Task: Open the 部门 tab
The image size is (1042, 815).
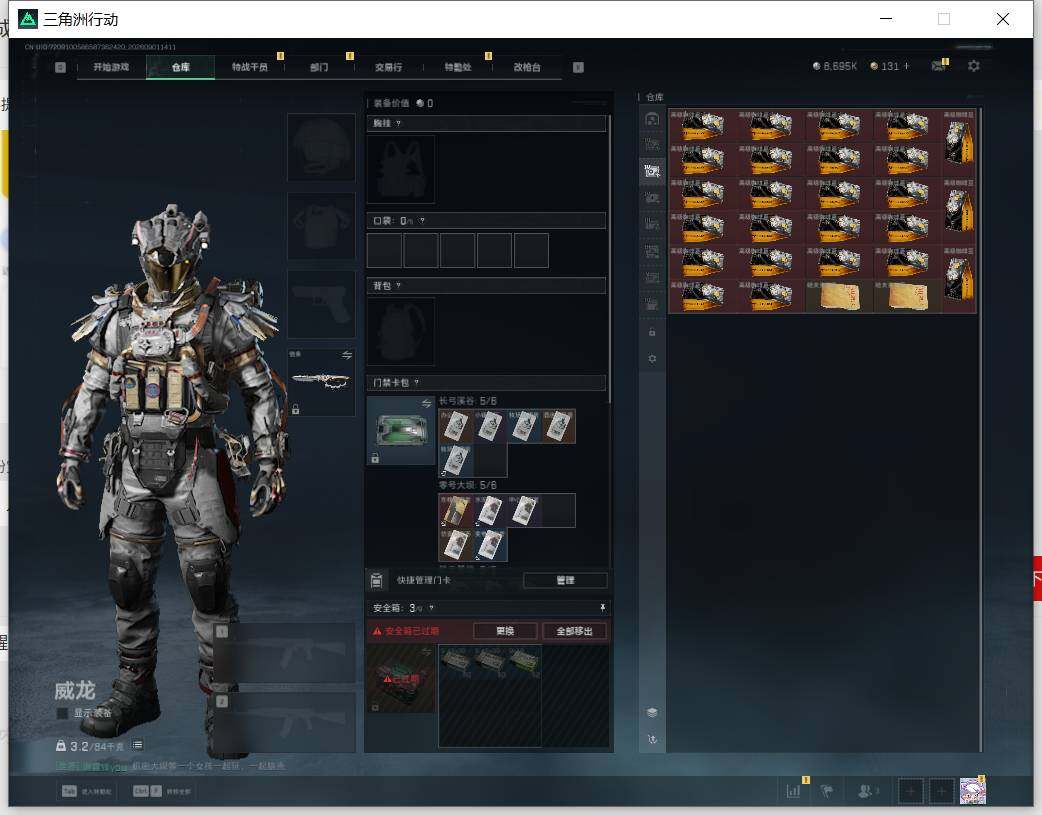Action: (319, 67)
